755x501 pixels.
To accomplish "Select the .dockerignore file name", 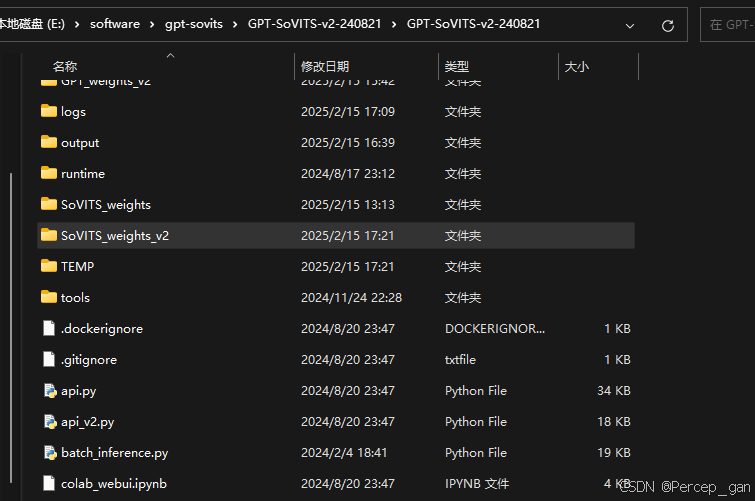I will [102, 329].
